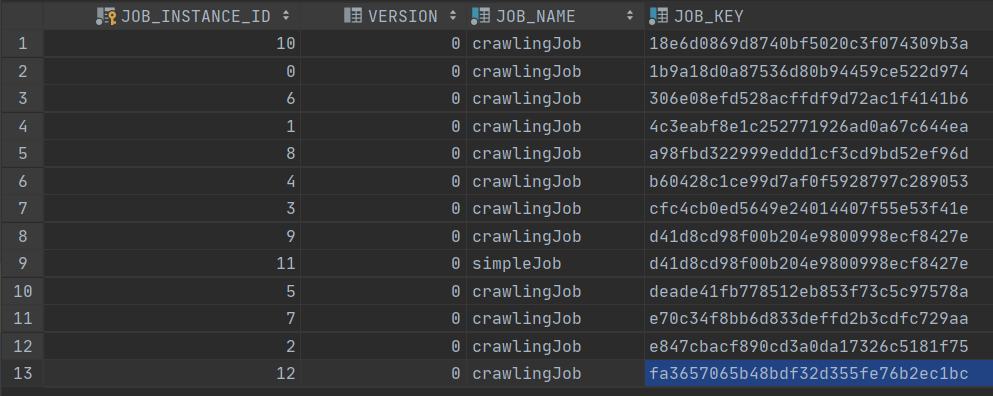This screenshot has height=396, width=993.
Task: Select row number 12 in the gutter
Action: [22, 347]
